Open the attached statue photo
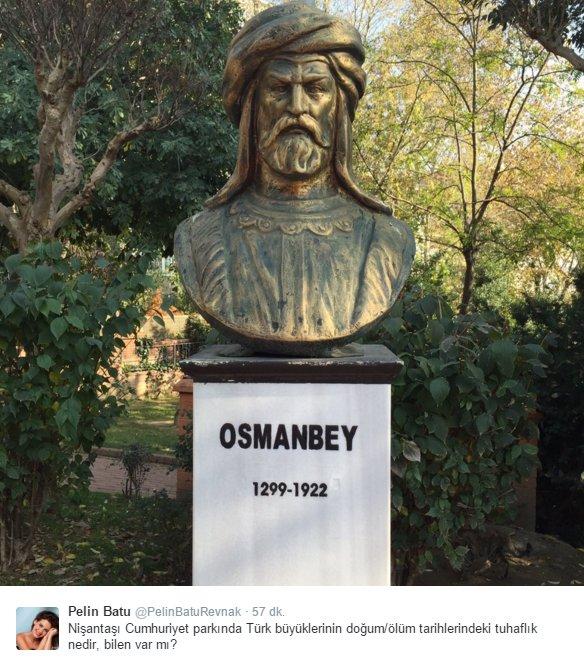The width and height of the screenshot is (584, 658). pos(292,292)
